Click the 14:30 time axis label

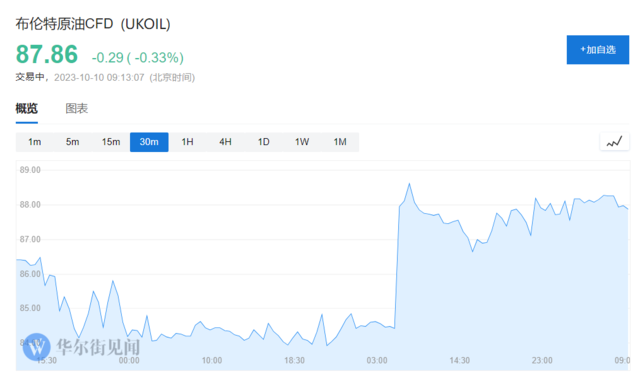[460, 361]
